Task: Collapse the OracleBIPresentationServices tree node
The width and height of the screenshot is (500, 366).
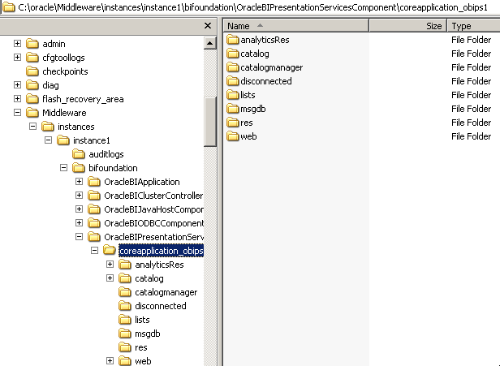Action: point(79,237)
